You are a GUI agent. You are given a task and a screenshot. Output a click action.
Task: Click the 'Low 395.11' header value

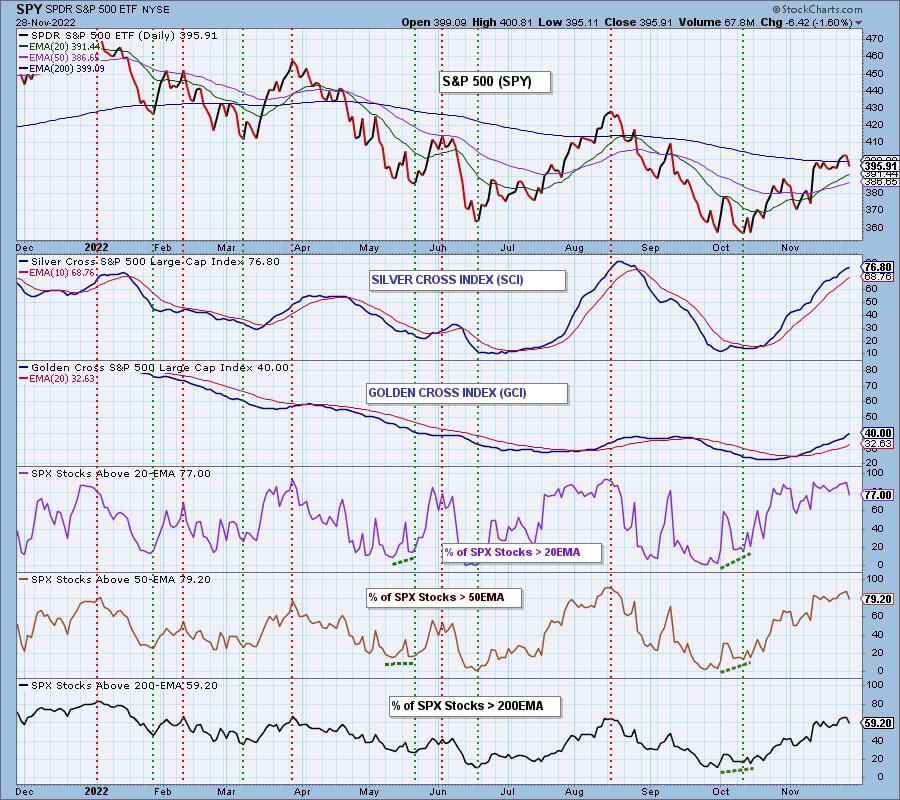(568, 22)
